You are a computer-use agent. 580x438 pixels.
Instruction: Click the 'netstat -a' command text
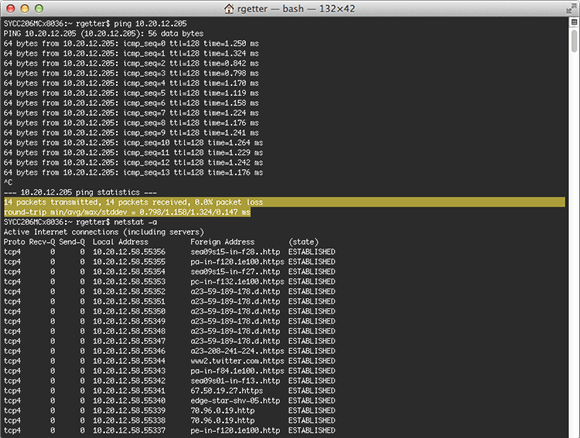pos(135,222)
